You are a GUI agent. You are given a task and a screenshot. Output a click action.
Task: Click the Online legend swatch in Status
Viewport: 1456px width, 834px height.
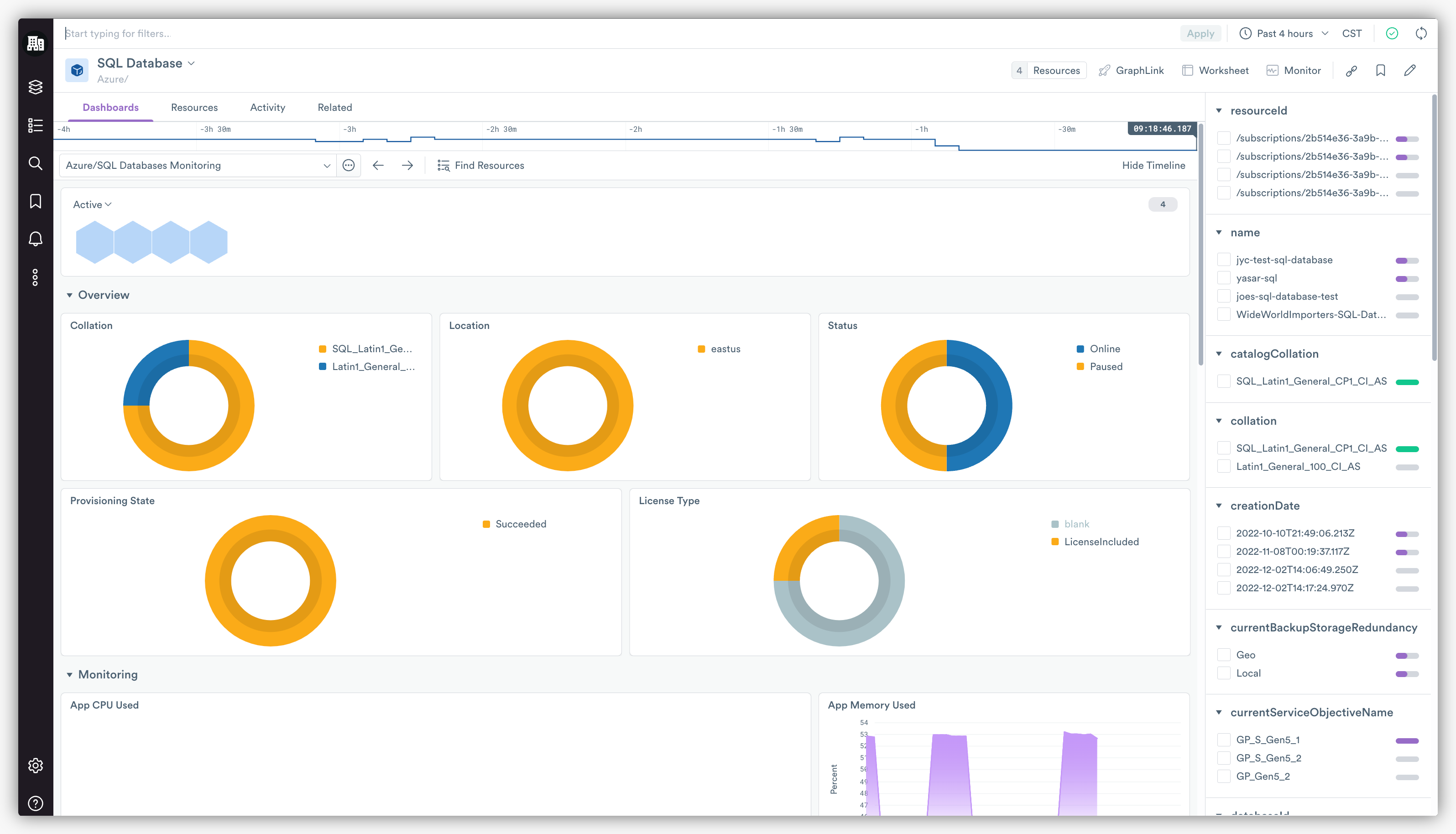point(1080,349)
